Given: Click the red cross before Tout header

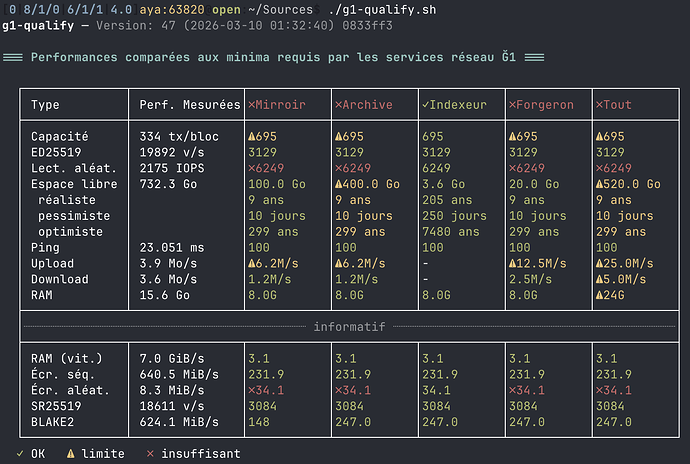Looking at the screenshot, I should (599, 105).
